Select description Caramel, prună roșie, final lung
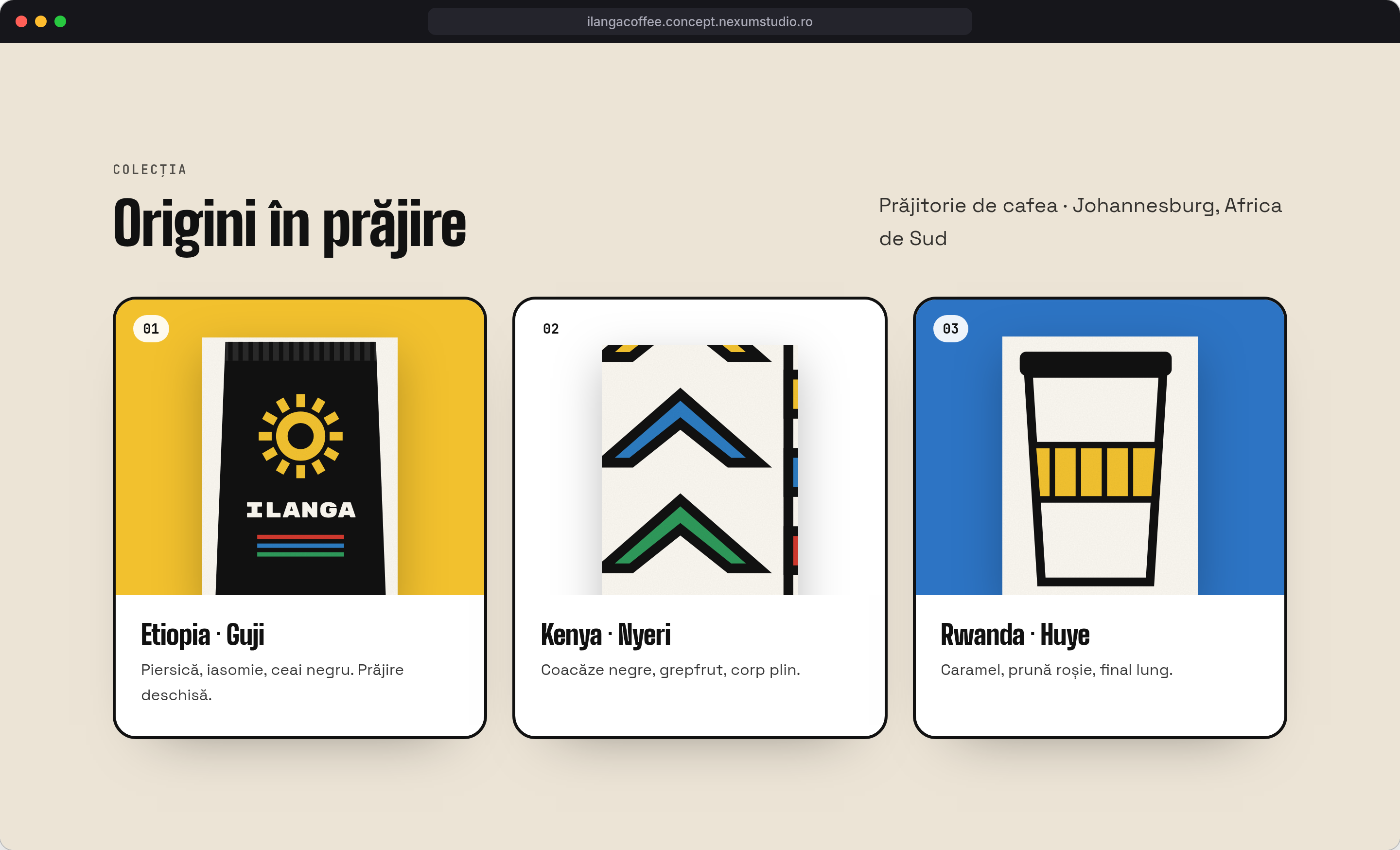This screenshot has height=850, width=1400. coord(1057,670)
